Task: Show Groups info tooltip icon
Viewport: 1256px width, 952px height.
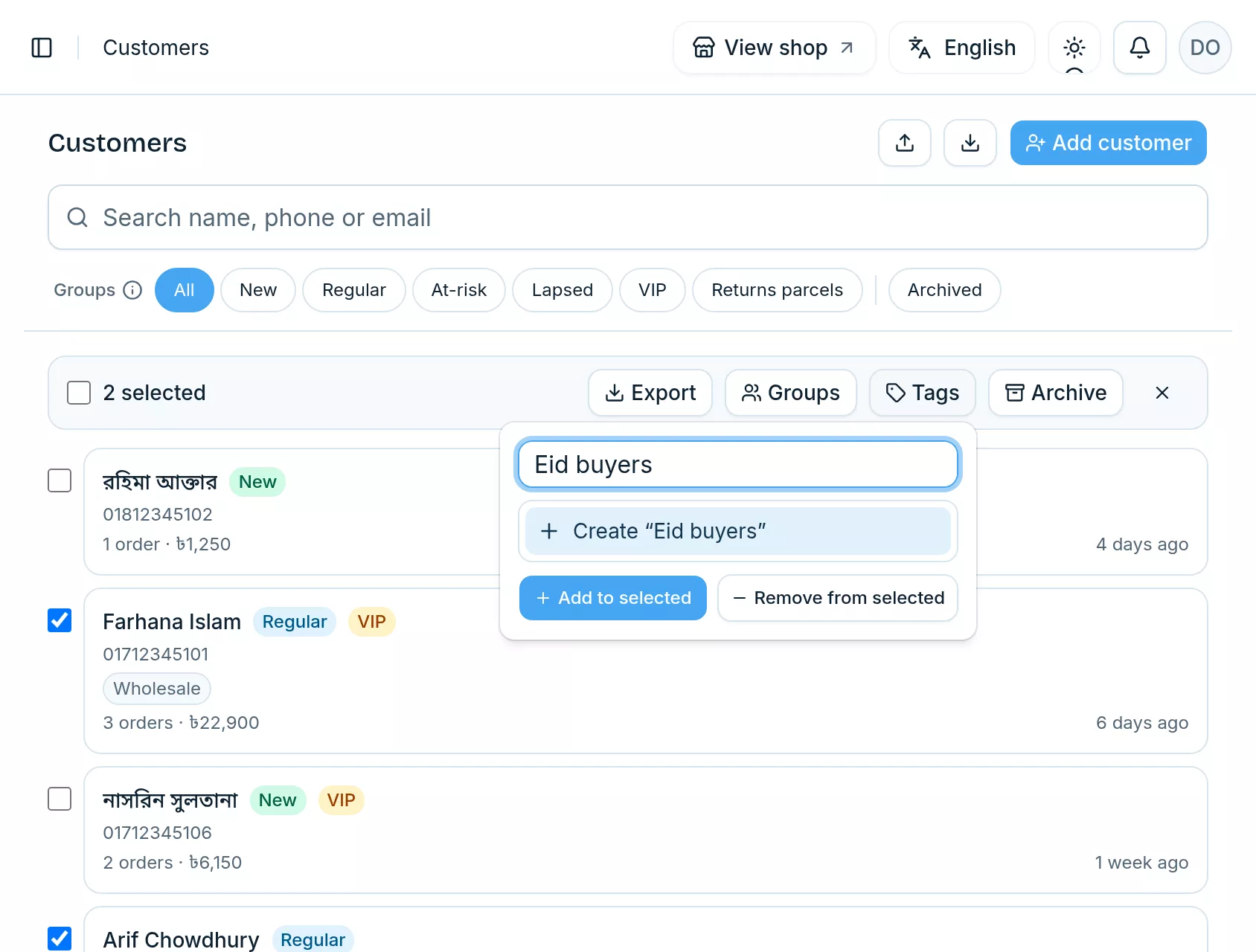Action: coord(132,290)
